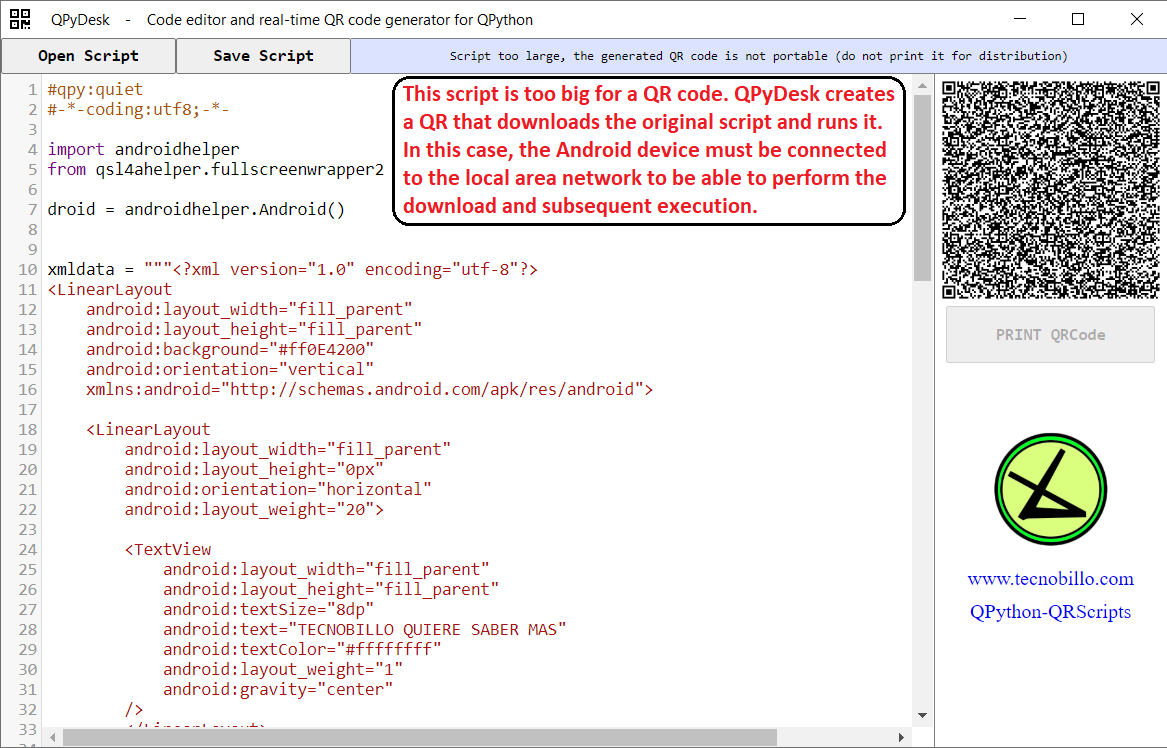Click the vertical scrollbar up arrow
This screenshot has height=748, width=1167.
(922, 85)
